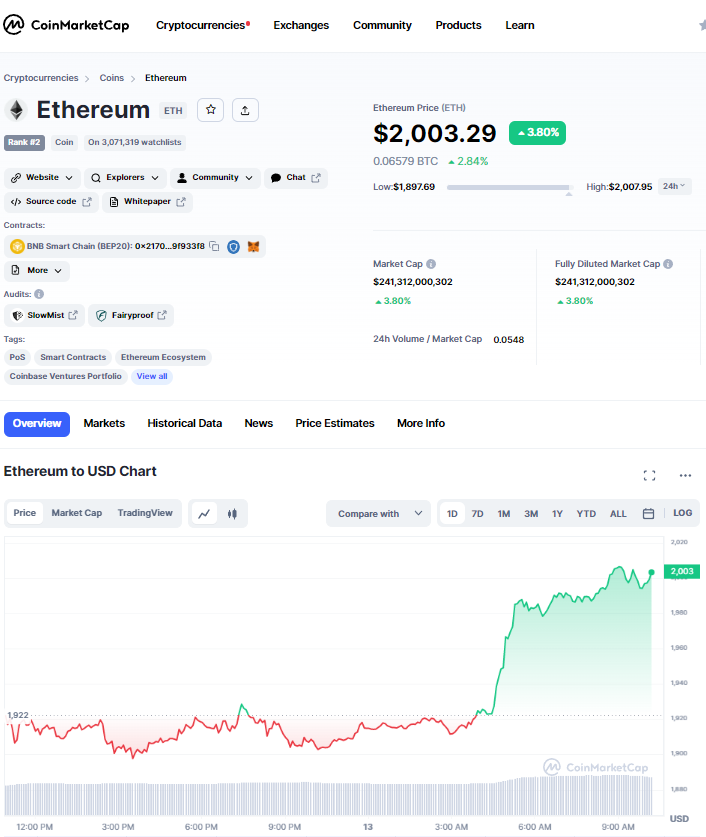
Task: Switch chart to TradingView
Action: tap(145, 513)
